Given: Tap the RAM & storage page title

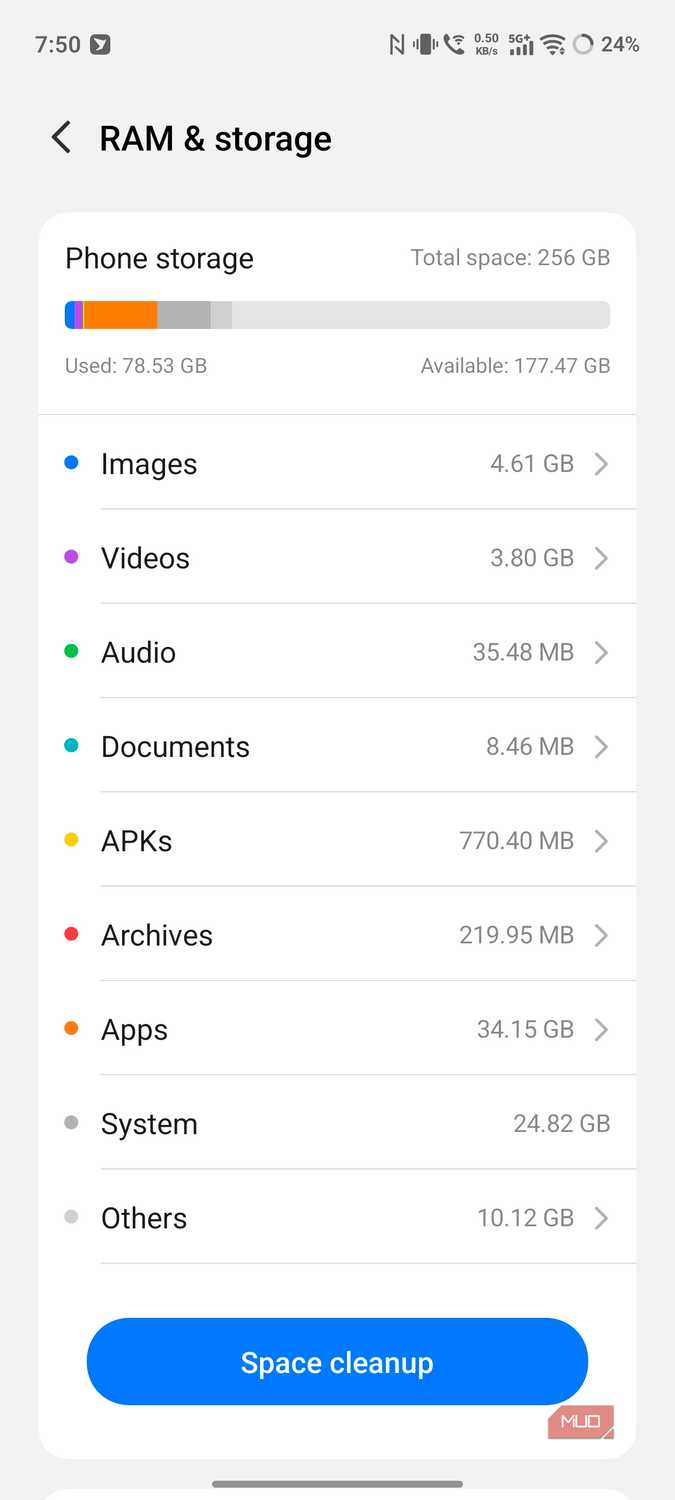Looking at the screenshot, I should (215, 138).
